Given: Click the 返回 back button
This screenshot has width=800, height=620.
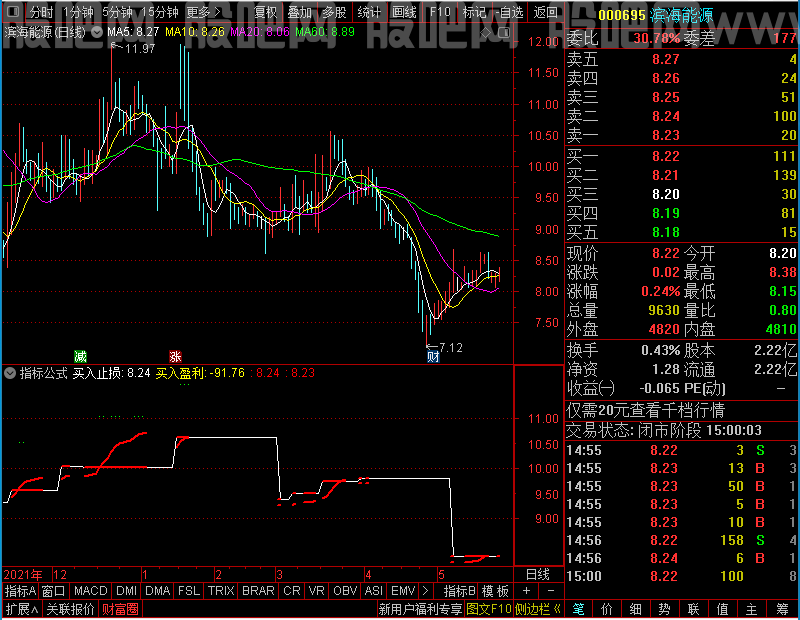Looking at the screenshot, I should (545, 12).
